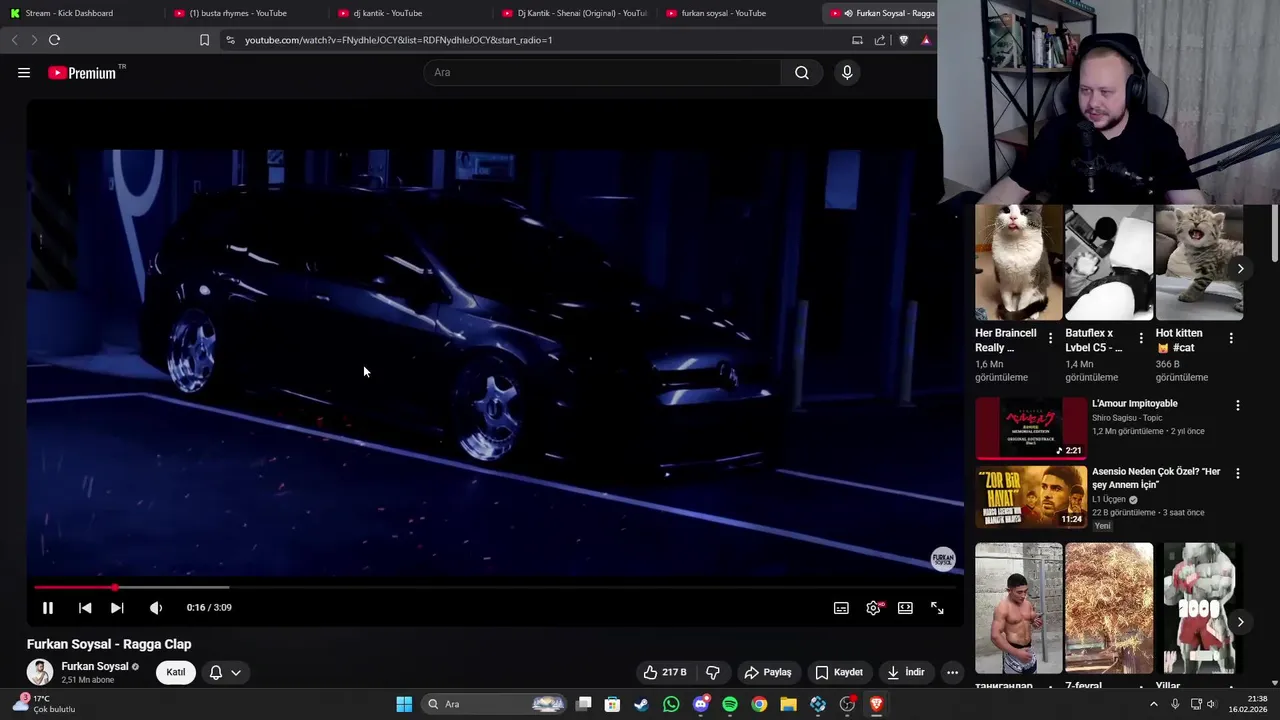Image resolution: width=1280 pixels, height=720 pixels.
Task: Click Katıl join button
Action: [176, 672]
